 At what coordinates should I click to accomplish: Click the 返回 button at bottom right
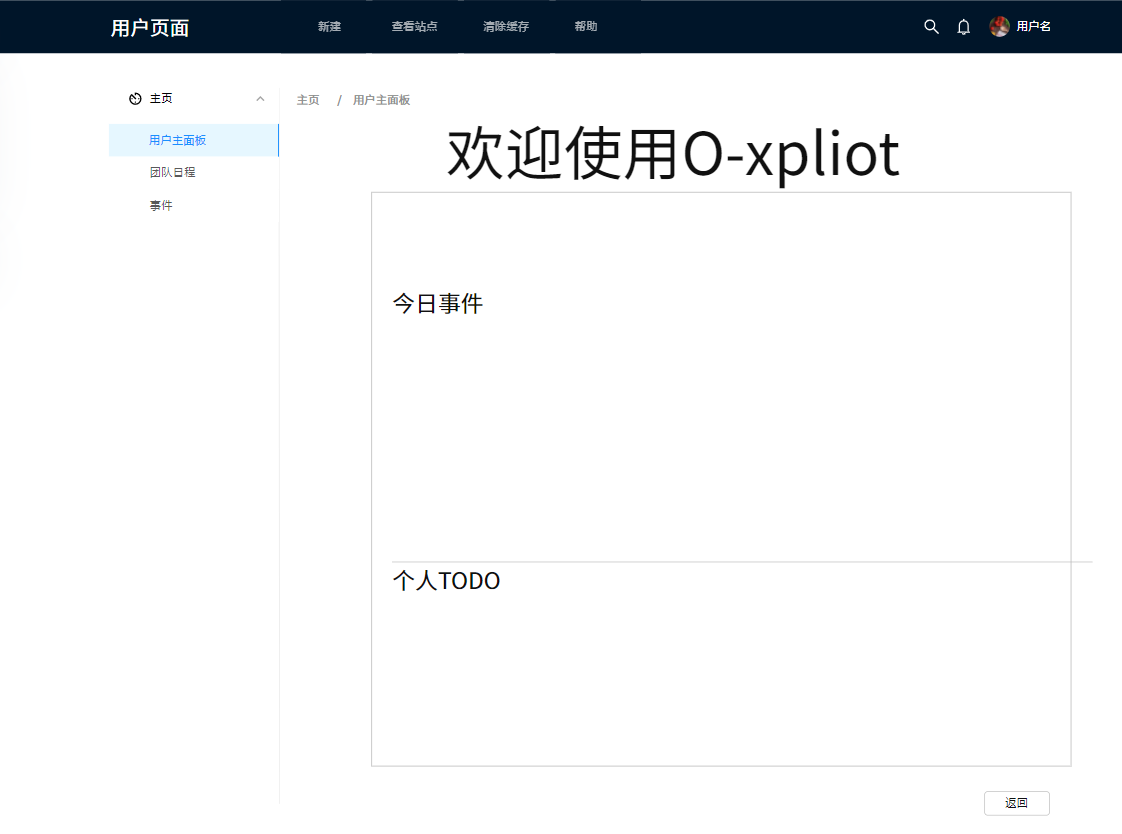click(1016, 803)
